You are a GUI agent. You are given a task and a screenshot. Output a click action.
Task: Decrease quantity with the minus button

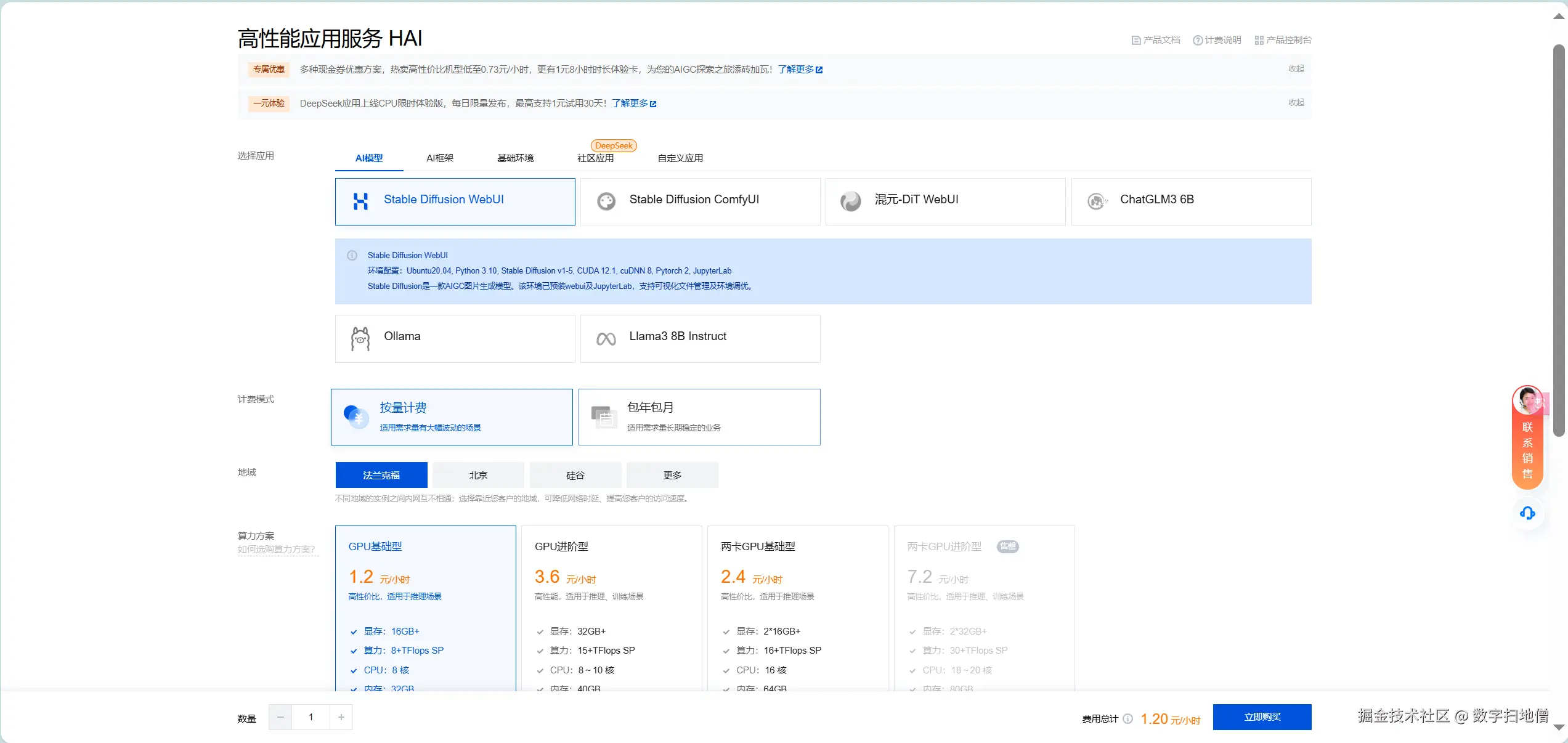pos(280,717)
